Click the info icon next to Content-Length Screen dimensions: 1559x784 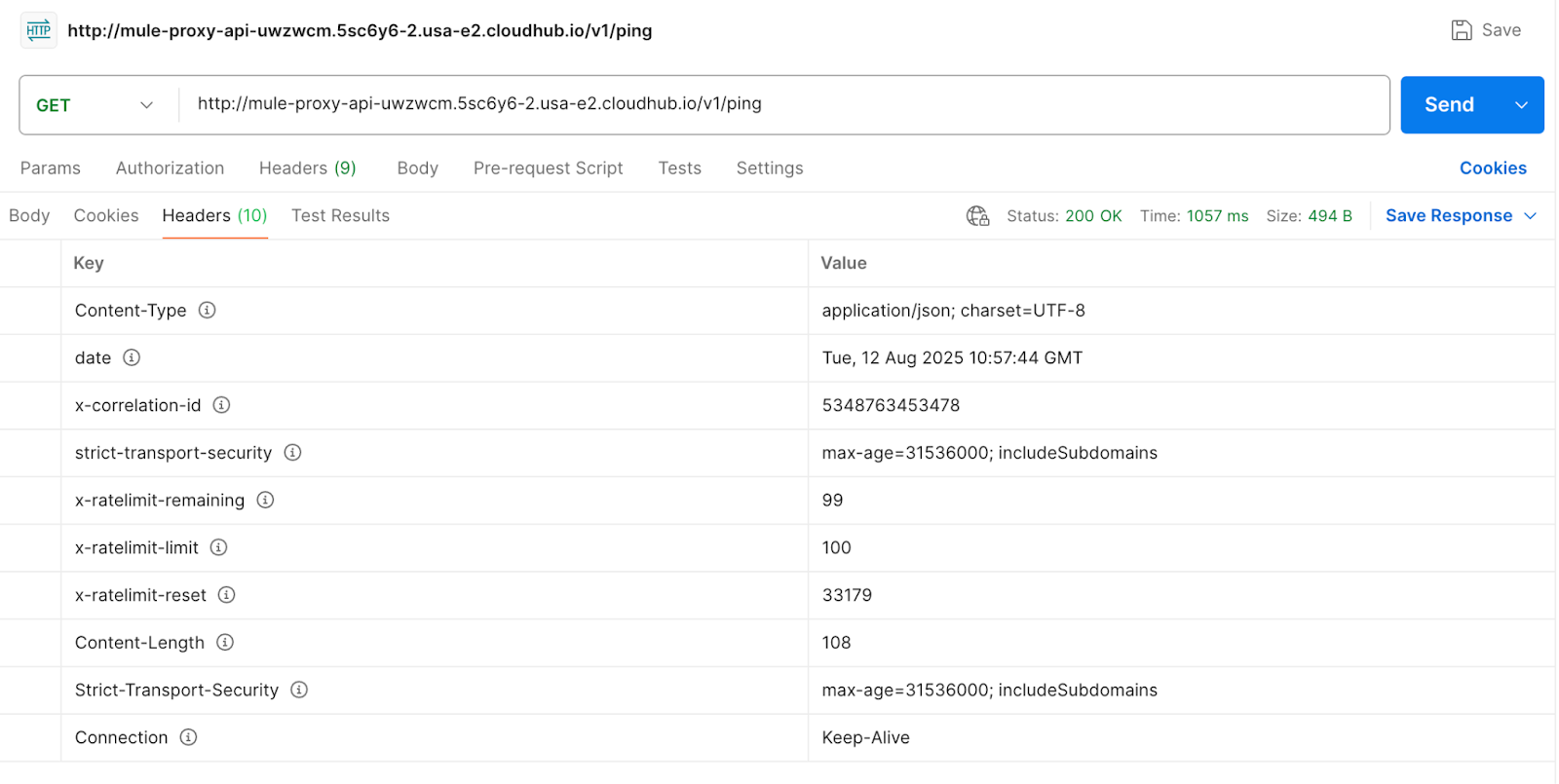point(224,642)
